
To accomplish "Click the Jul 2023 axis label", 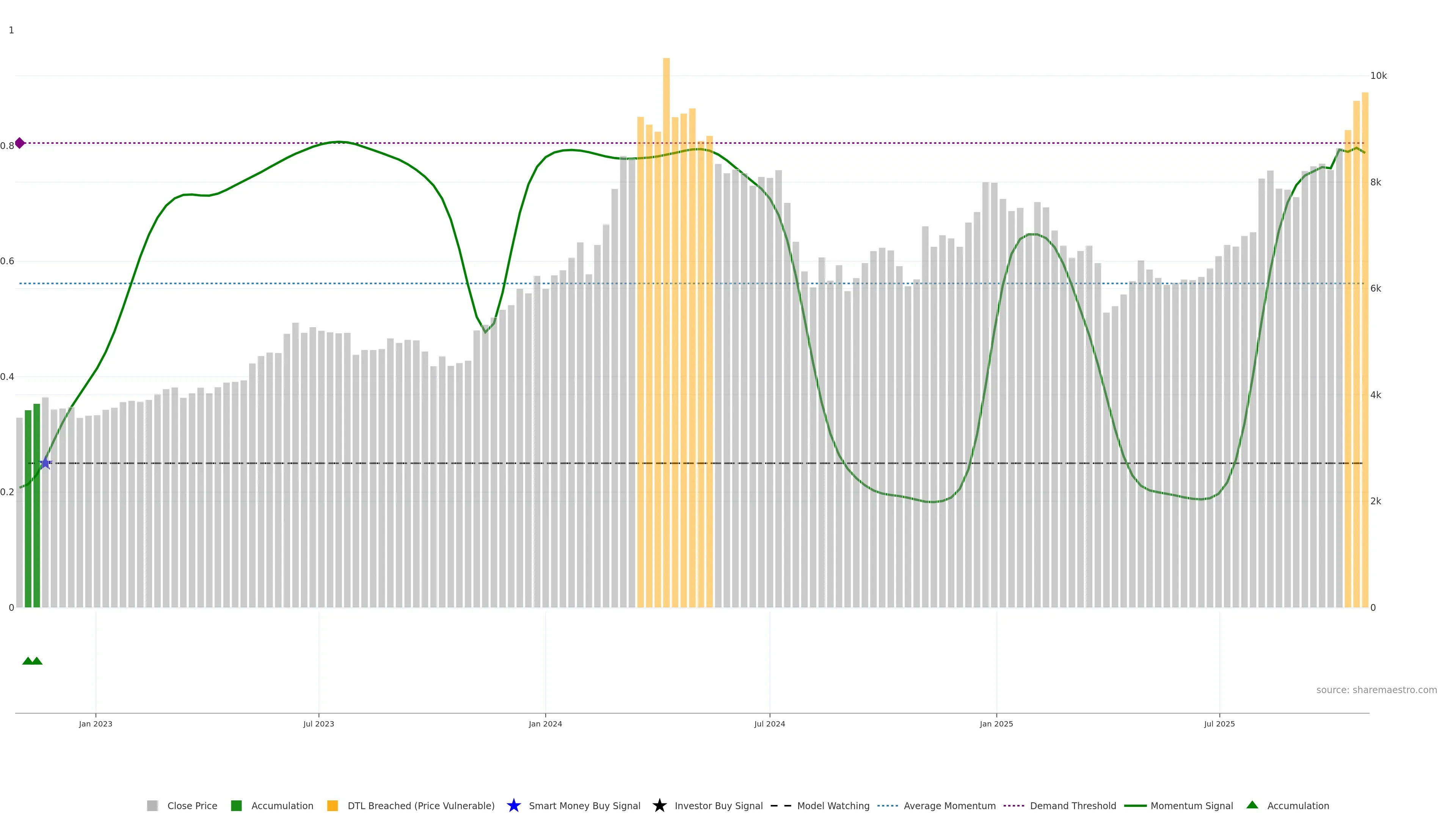I will 318,723.
